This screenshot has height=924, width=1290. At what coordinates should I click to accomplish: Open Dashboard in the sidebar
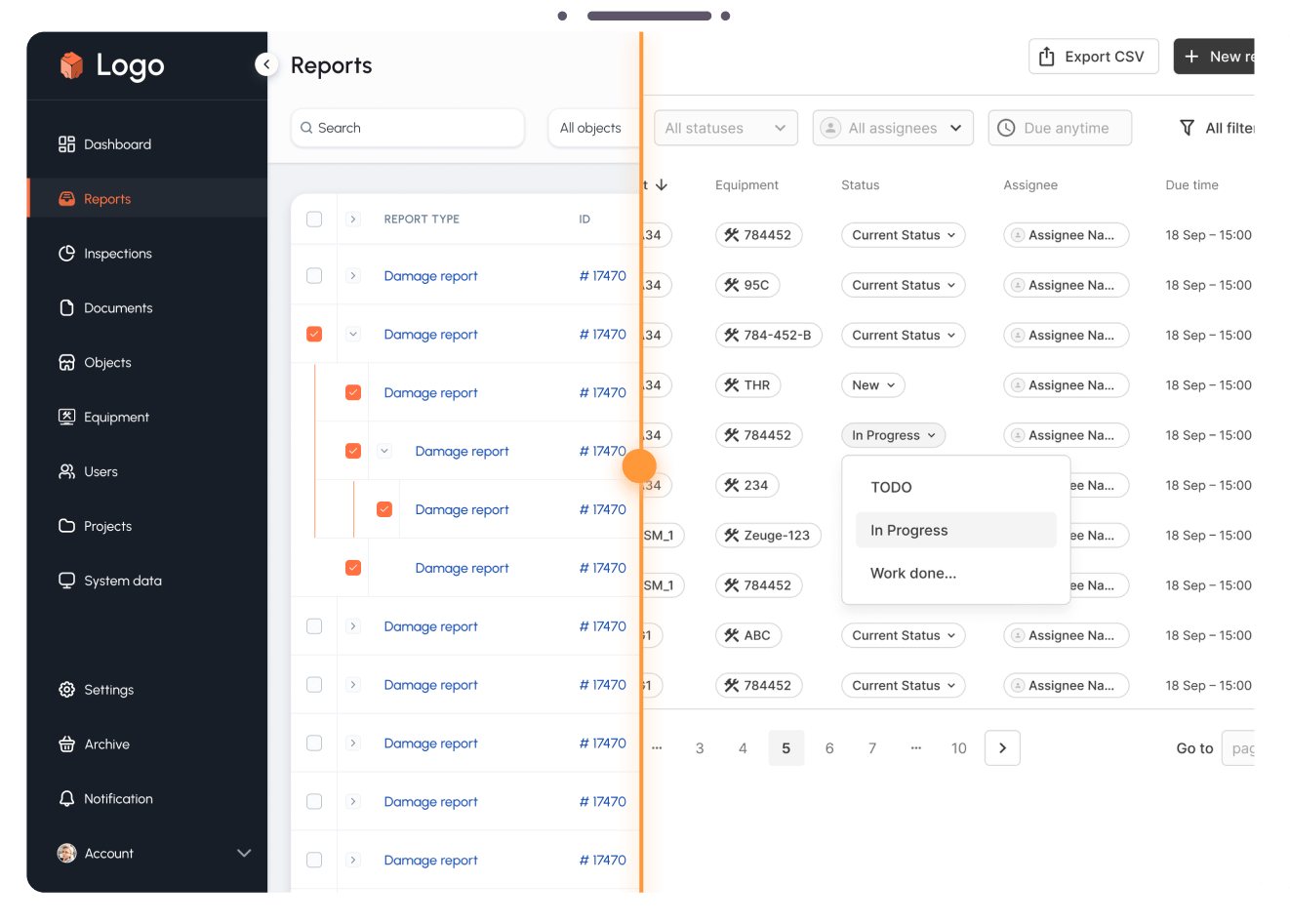click(x=105, y=144)
